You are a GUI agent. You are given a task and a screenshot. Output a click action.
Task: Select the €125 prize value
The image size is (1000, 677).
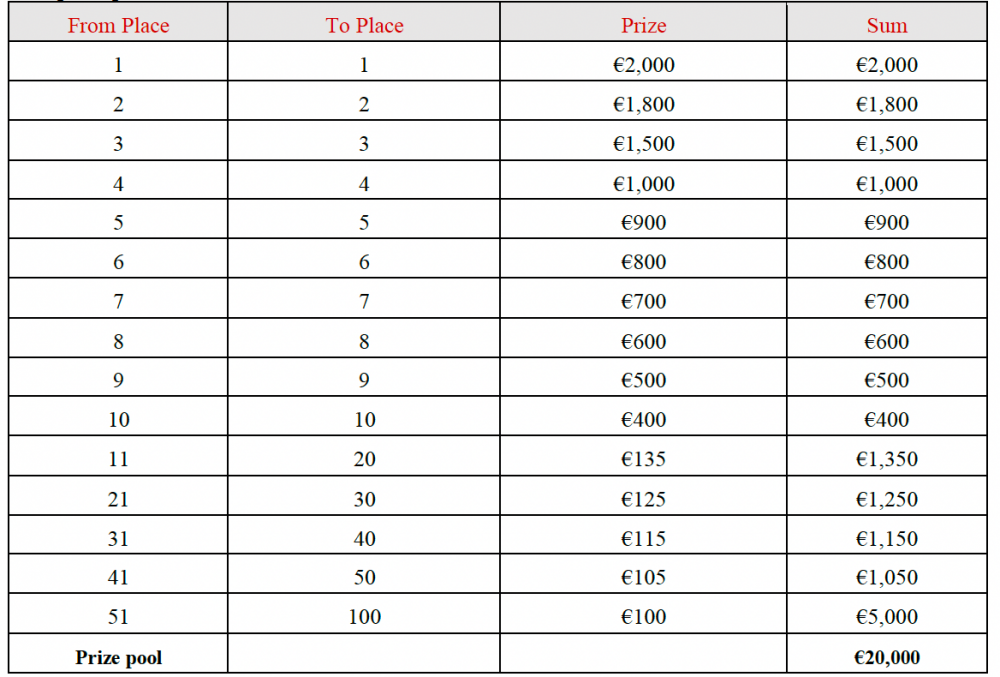643,499
